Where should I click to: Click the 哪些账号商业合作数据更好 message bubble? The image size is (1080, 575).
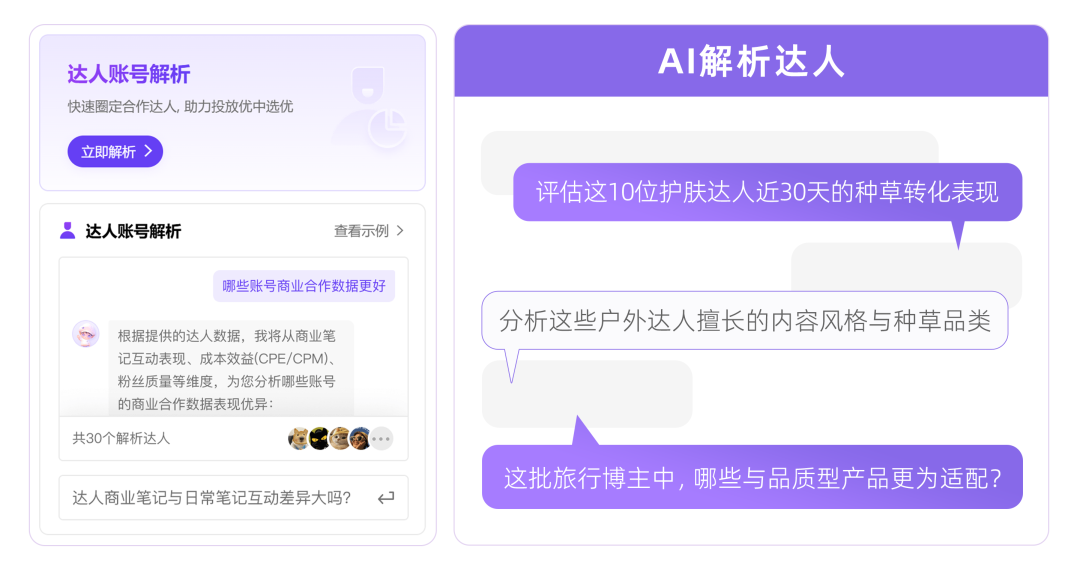(304, 286)
